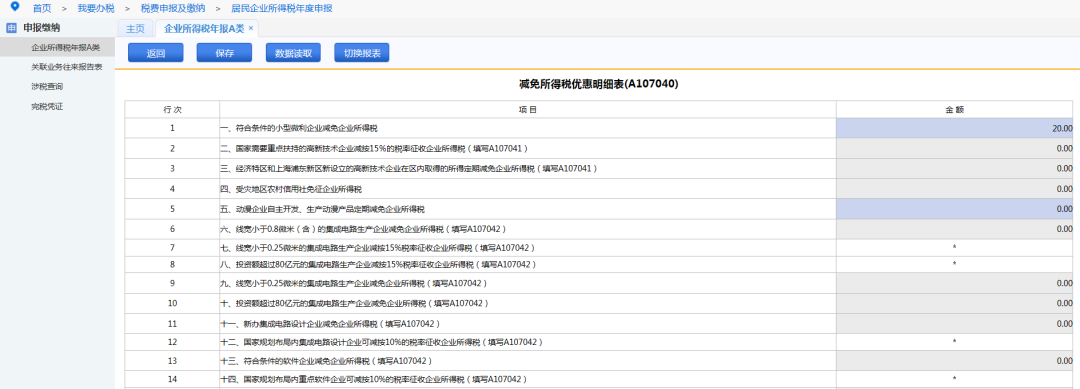Click the 切换报表 button
Image resolution: width=1080 pixels, height=389 pixels.
(x=362, y=53)
